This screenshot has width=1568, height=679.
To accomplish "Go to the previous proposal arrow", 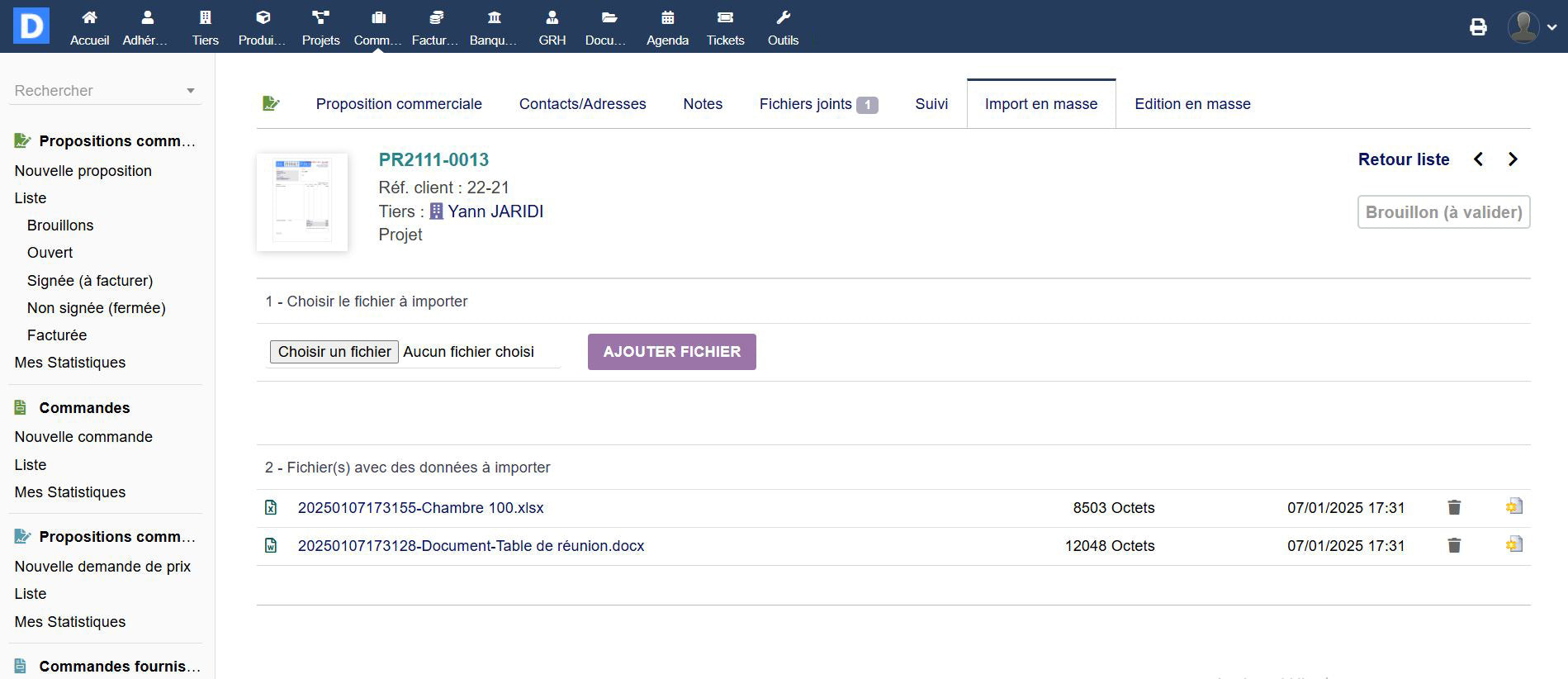I will (x=1478, y=159).
